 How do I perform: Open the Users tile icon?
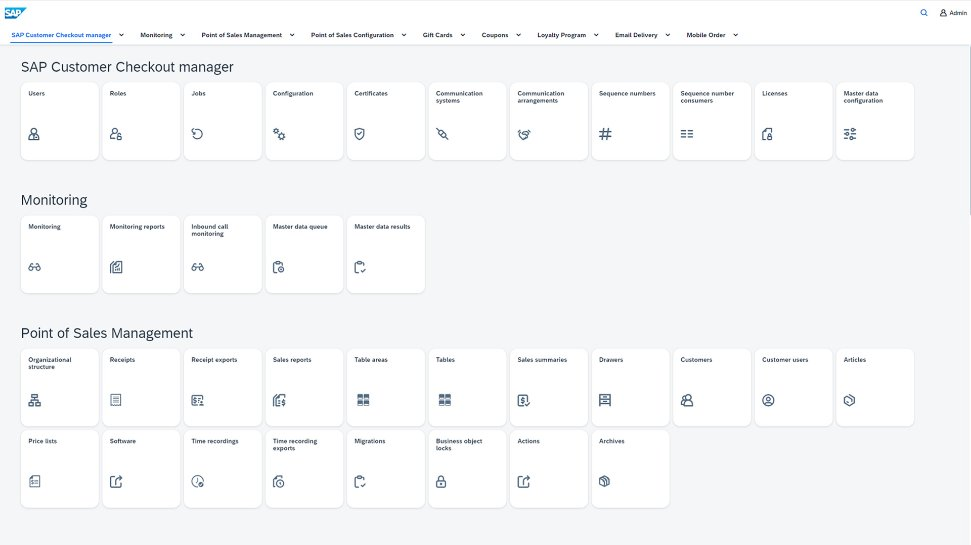pos(34,134)
